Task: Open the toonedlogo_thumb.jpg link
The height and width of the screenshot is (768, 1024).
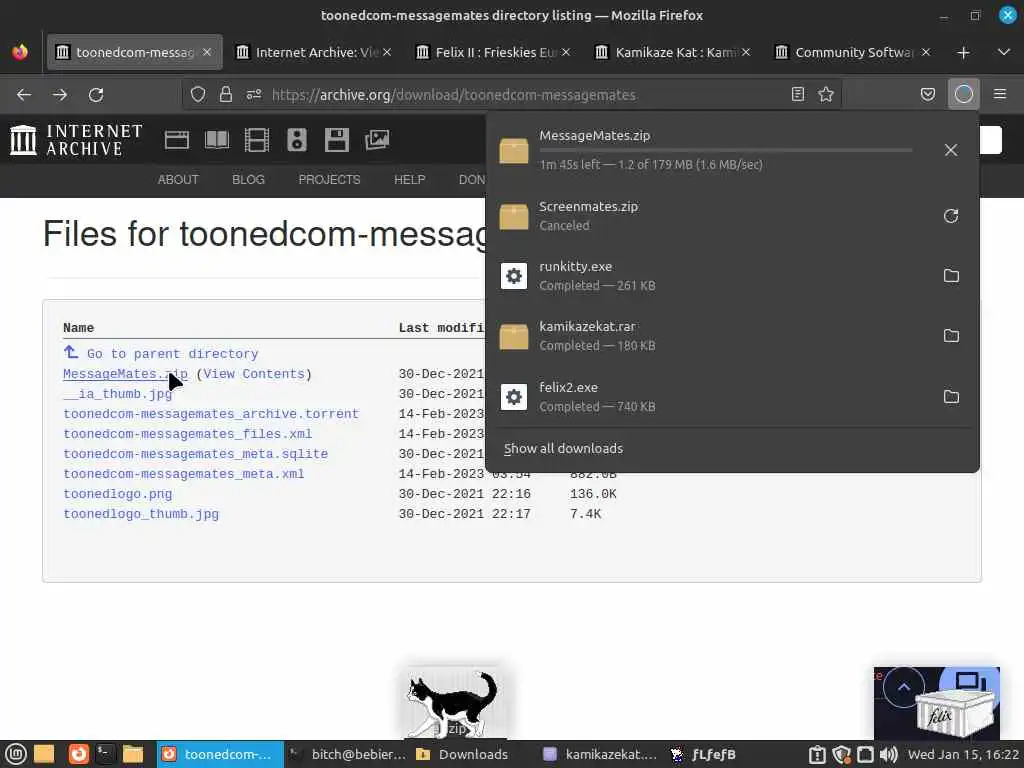Action: point(141,514)
